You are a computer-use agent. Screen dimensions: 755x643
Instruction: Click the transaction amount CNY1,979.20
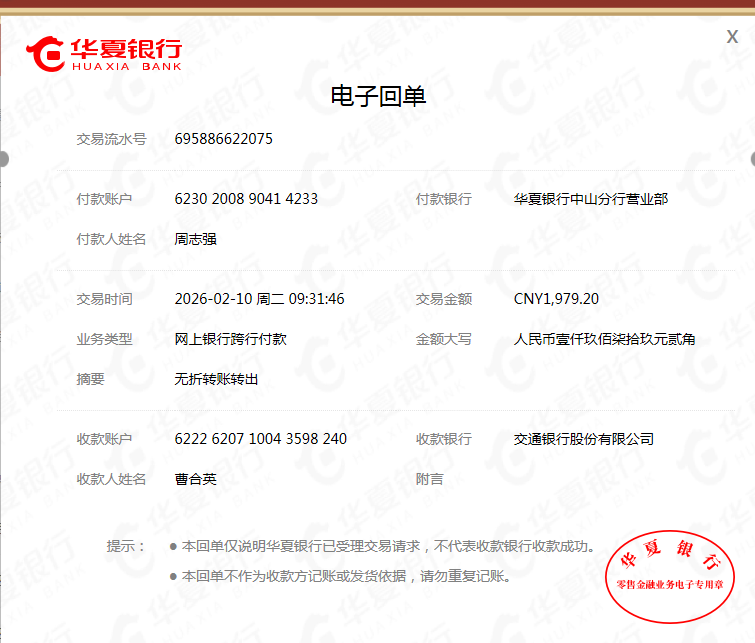click(556, 299)
